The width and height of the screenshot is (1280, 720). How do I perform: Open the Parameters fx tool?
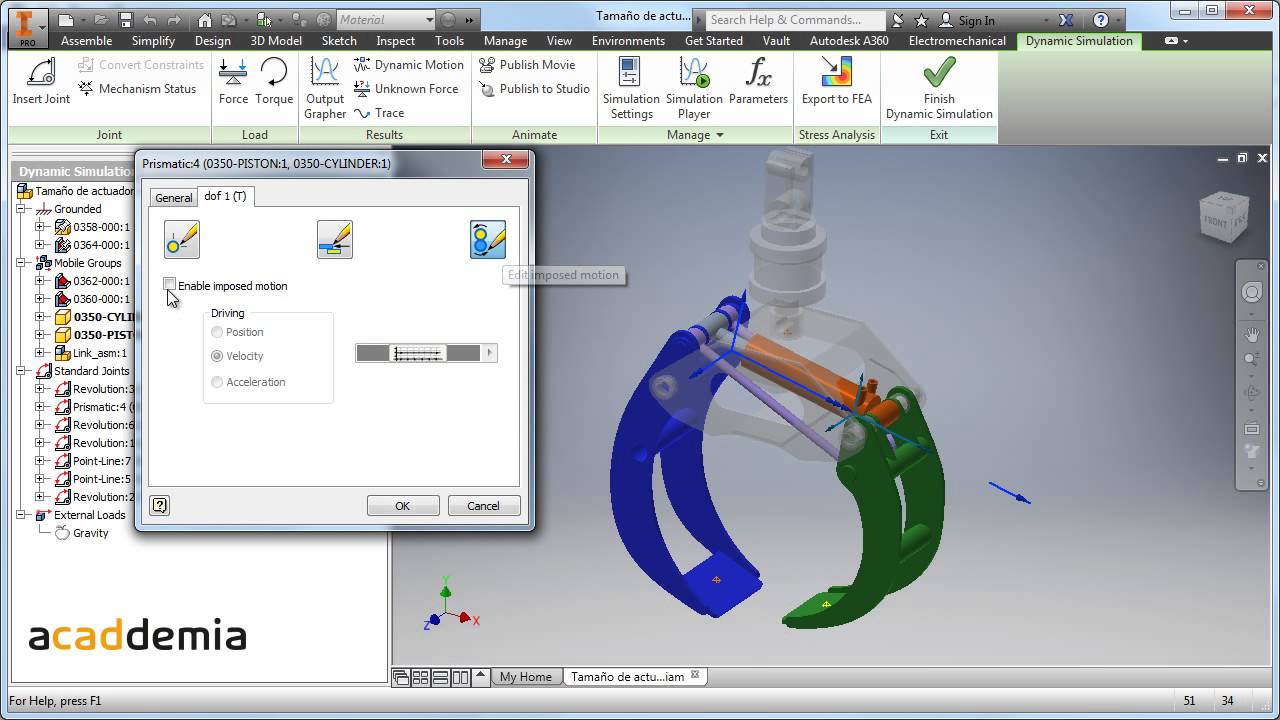point(758,82)
